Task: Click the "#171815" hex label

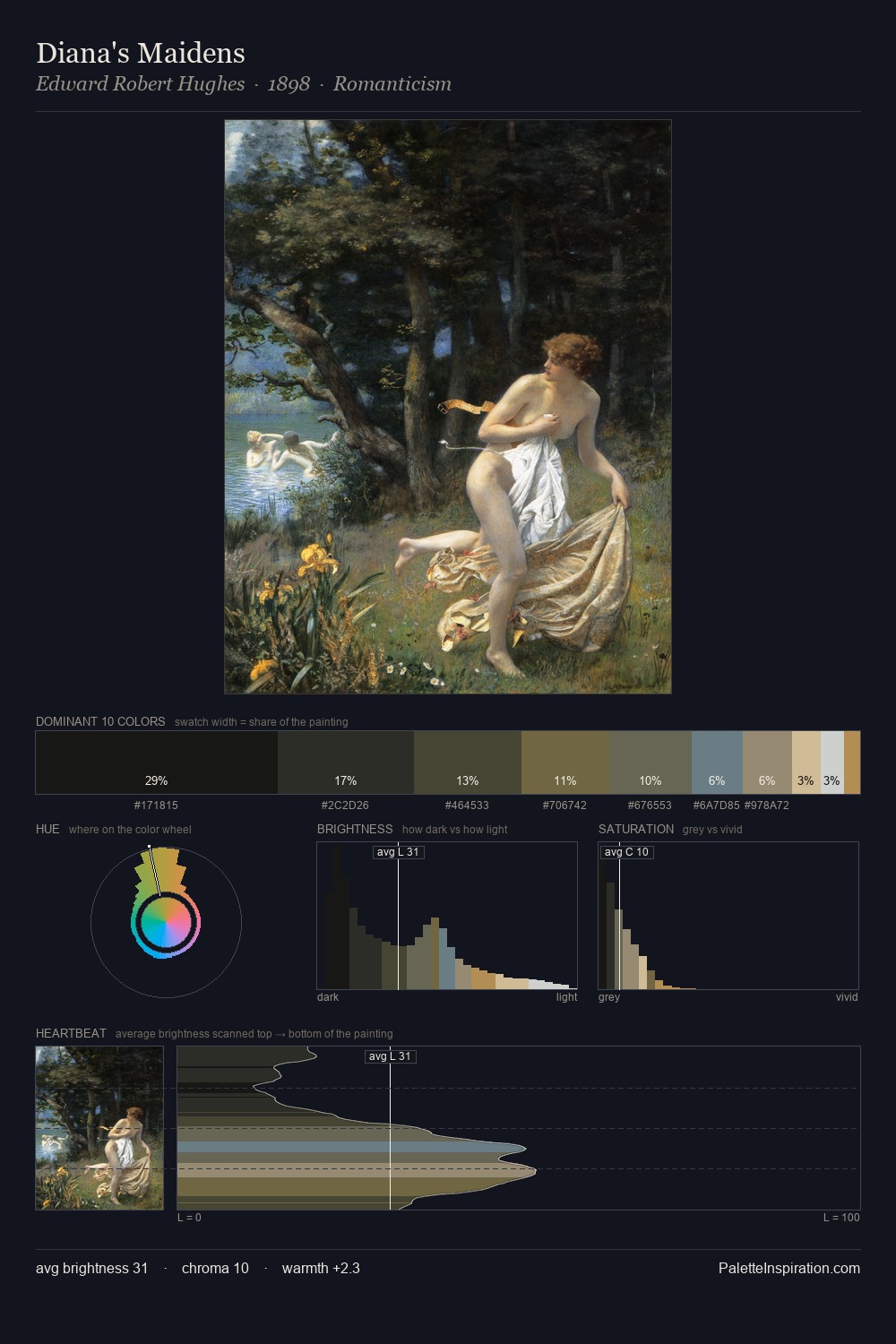Action: 156,806
